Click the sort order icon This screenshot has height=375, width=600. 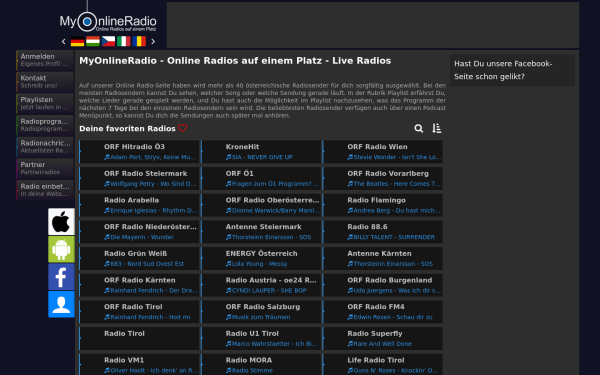pos(437,129)
